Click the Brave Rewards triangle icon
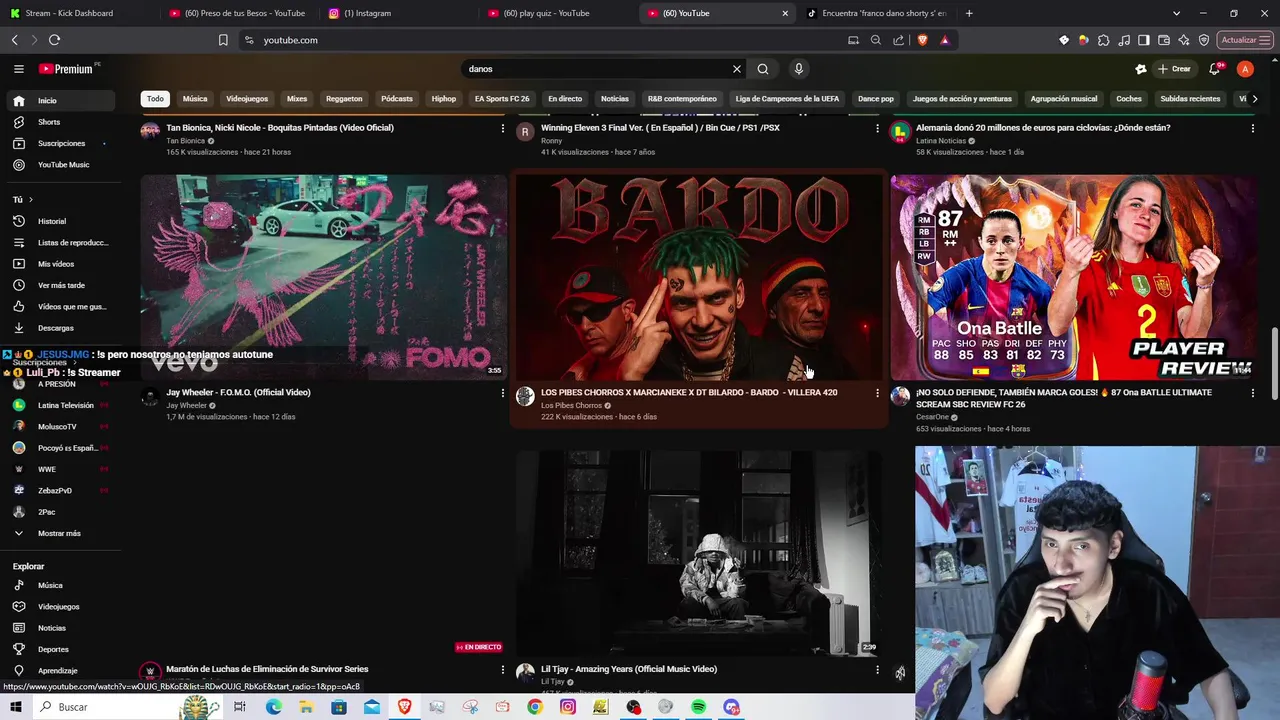Viewport: 1280px width, 720px height. pyautogui.click(x=944, y=40)
